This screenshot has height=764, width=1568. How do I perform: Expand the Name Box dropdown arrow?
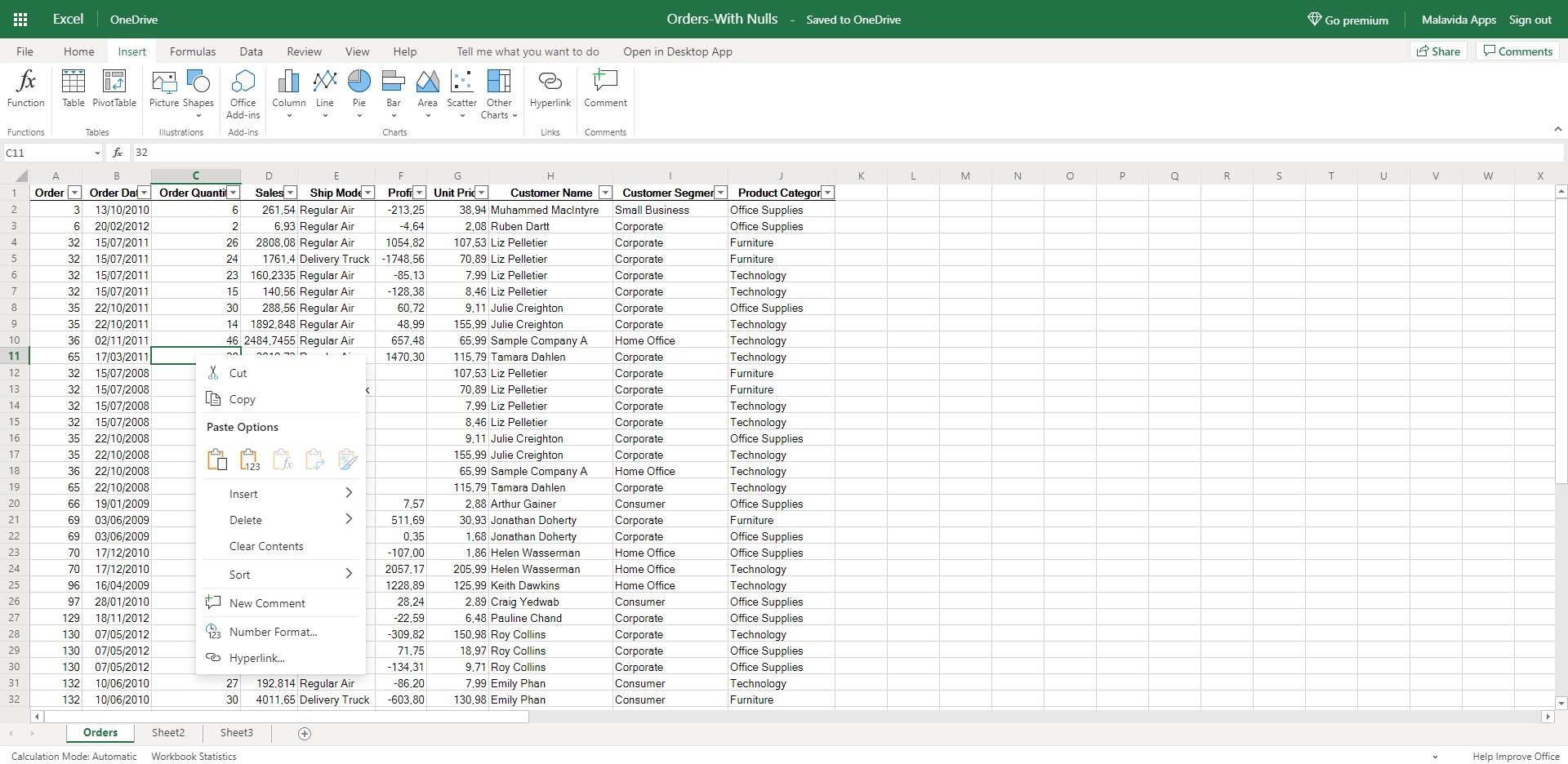96,153
